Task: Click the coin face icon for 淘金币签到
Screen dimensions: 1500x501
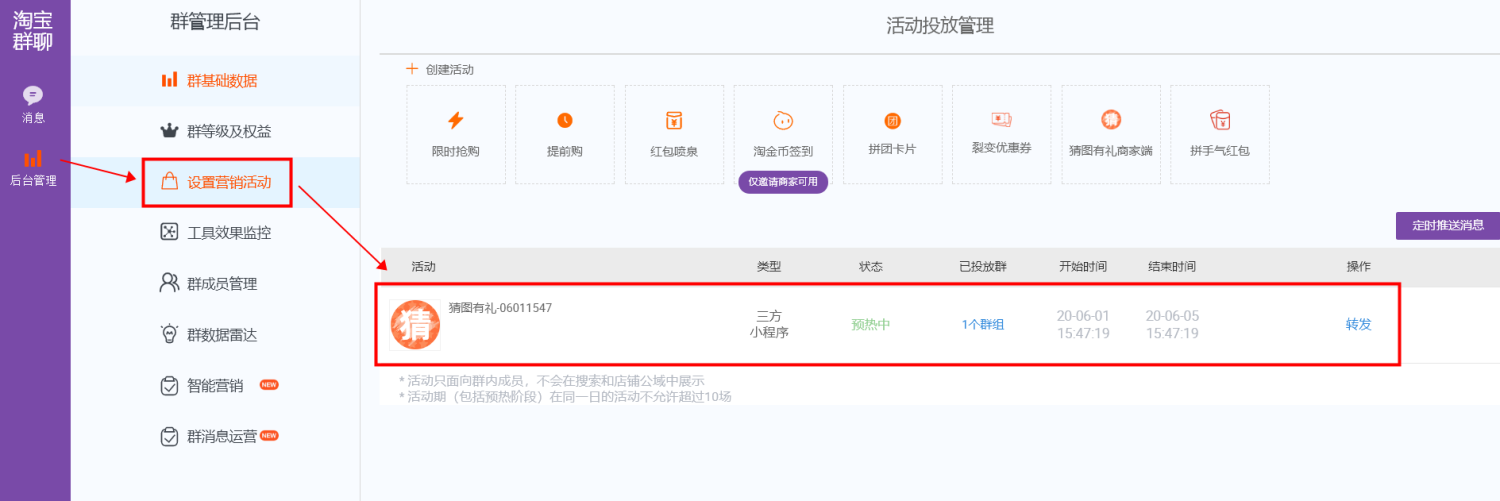Action: click(x=783, y=120)
